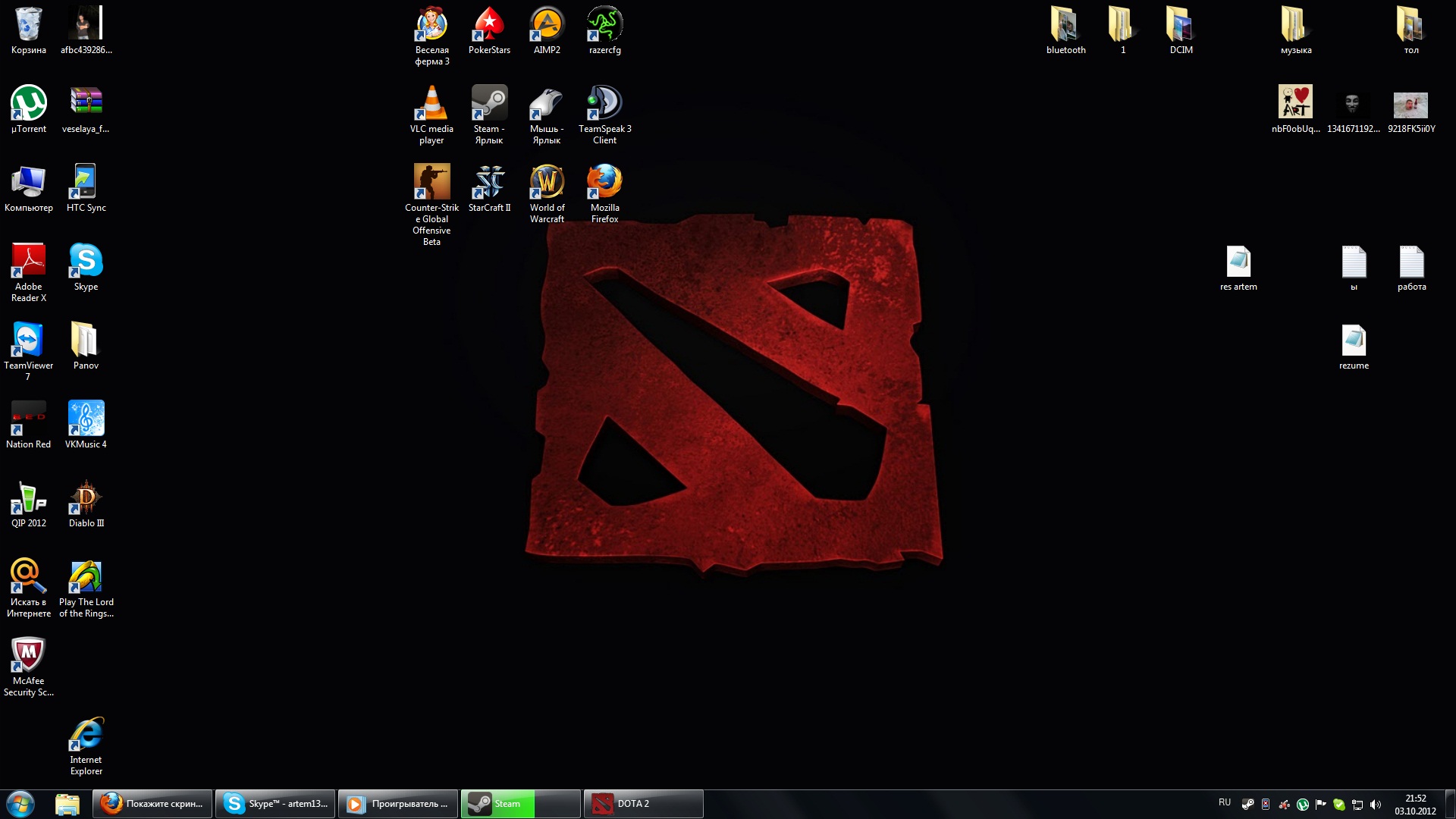
Task: Select the µTorrent desktop shortcut
Action: pos(29,109)
